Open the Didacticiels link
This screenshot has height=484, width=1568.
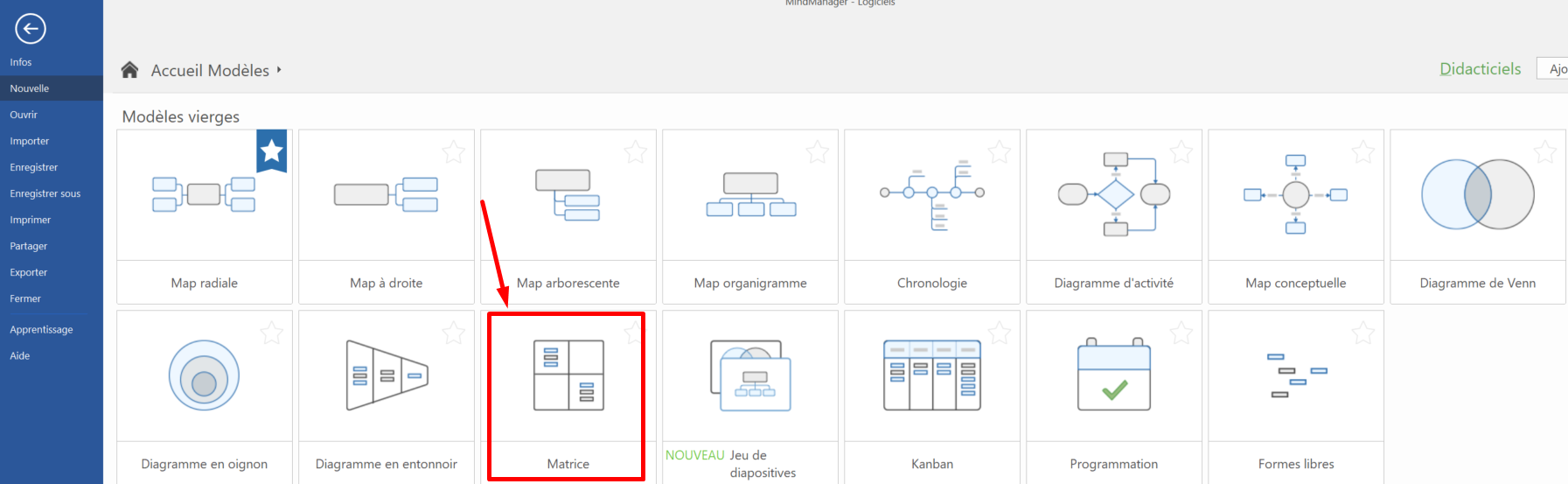pos(1480,69)
